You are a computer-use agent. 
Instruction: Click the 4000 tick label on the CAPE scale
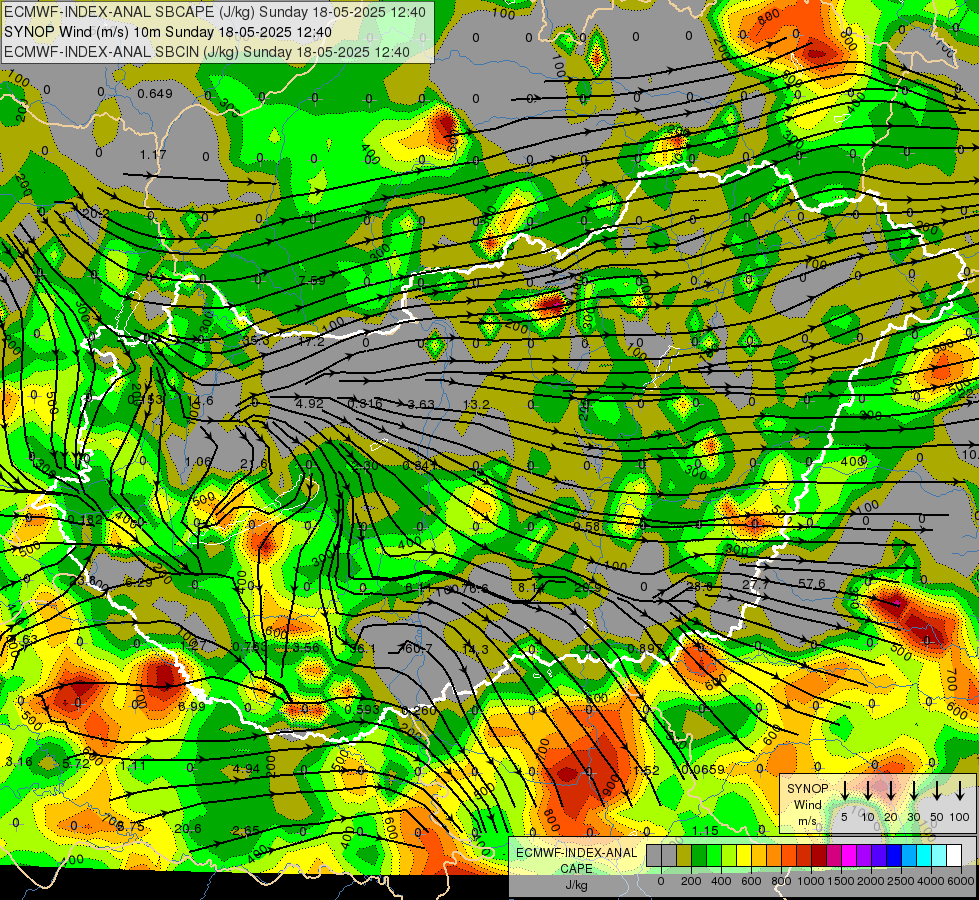(x=931, y=881)
